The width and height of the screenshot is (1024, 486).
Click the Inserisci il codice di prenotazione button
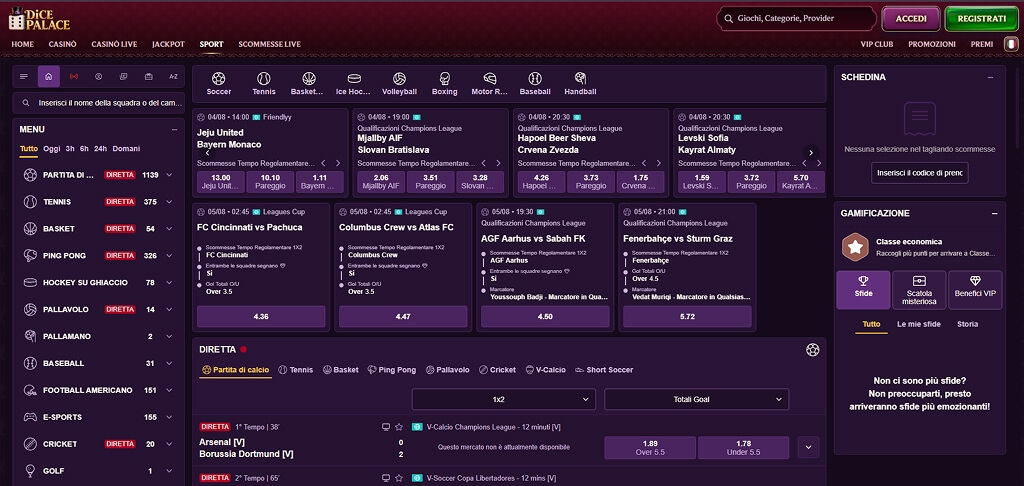(x=920, y=172)
